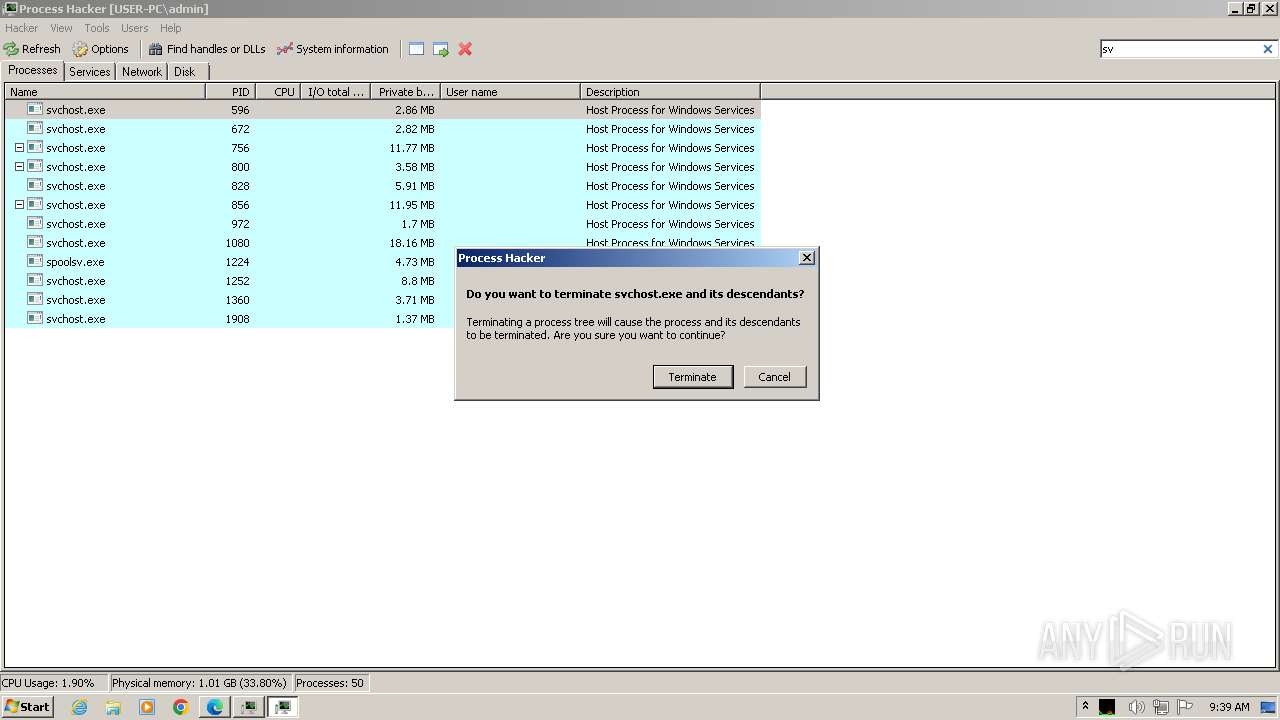Open the View menu
Screen dimensions: 1280x720
(61, 28)
